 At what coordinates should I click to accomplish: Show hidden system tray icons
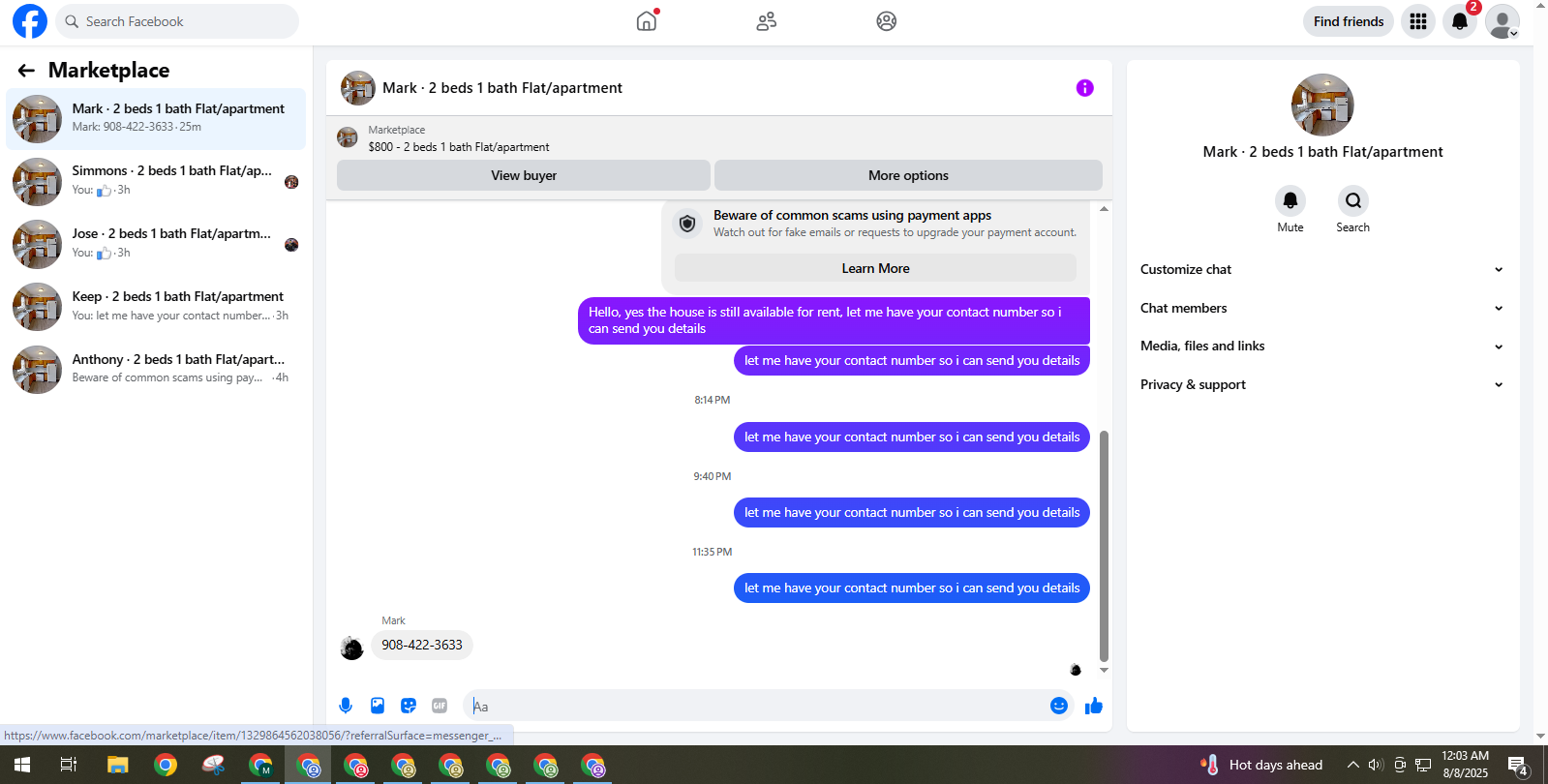tap(1352, 765)
